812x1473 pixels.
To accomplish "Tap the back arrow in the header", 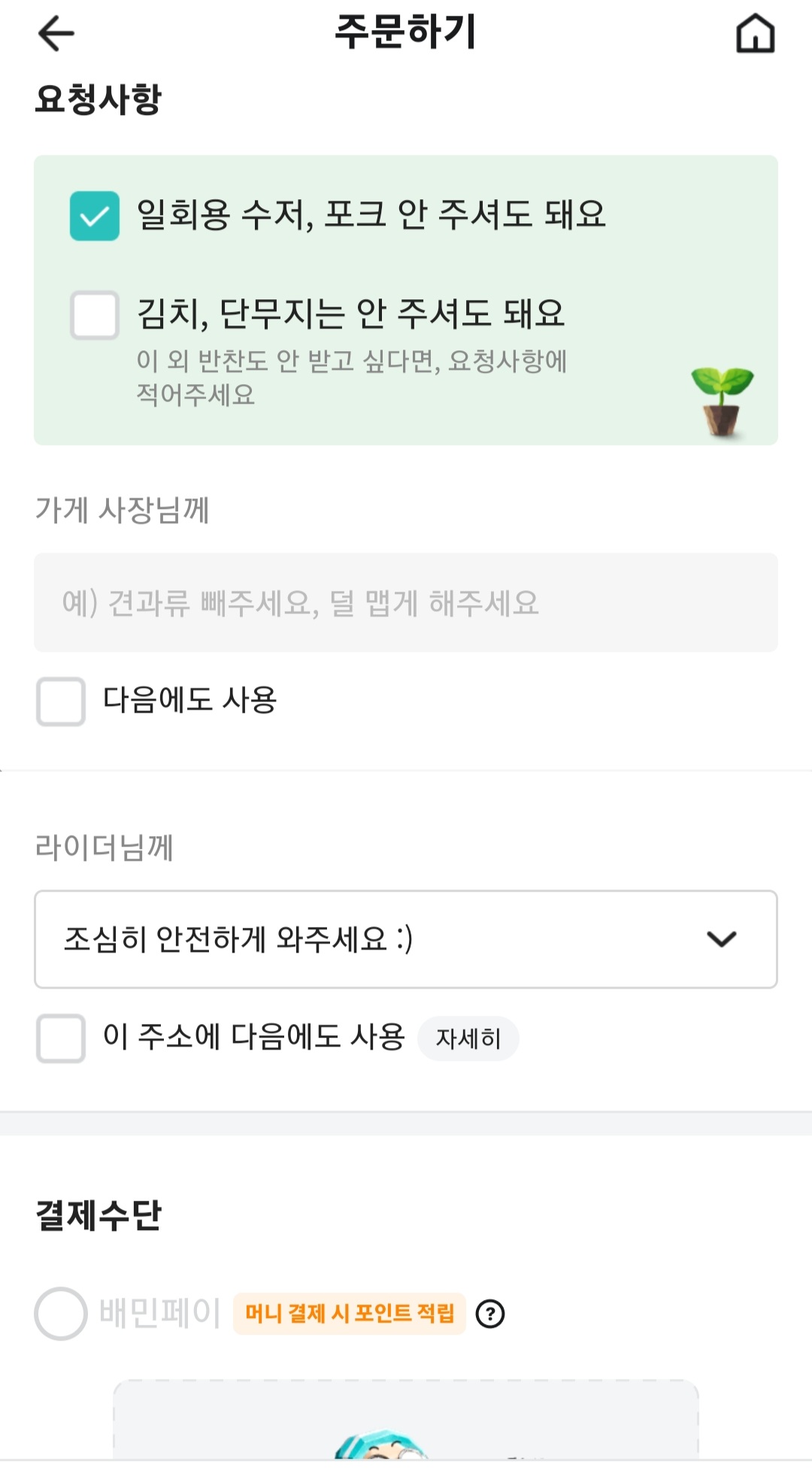I will (56, 34).
